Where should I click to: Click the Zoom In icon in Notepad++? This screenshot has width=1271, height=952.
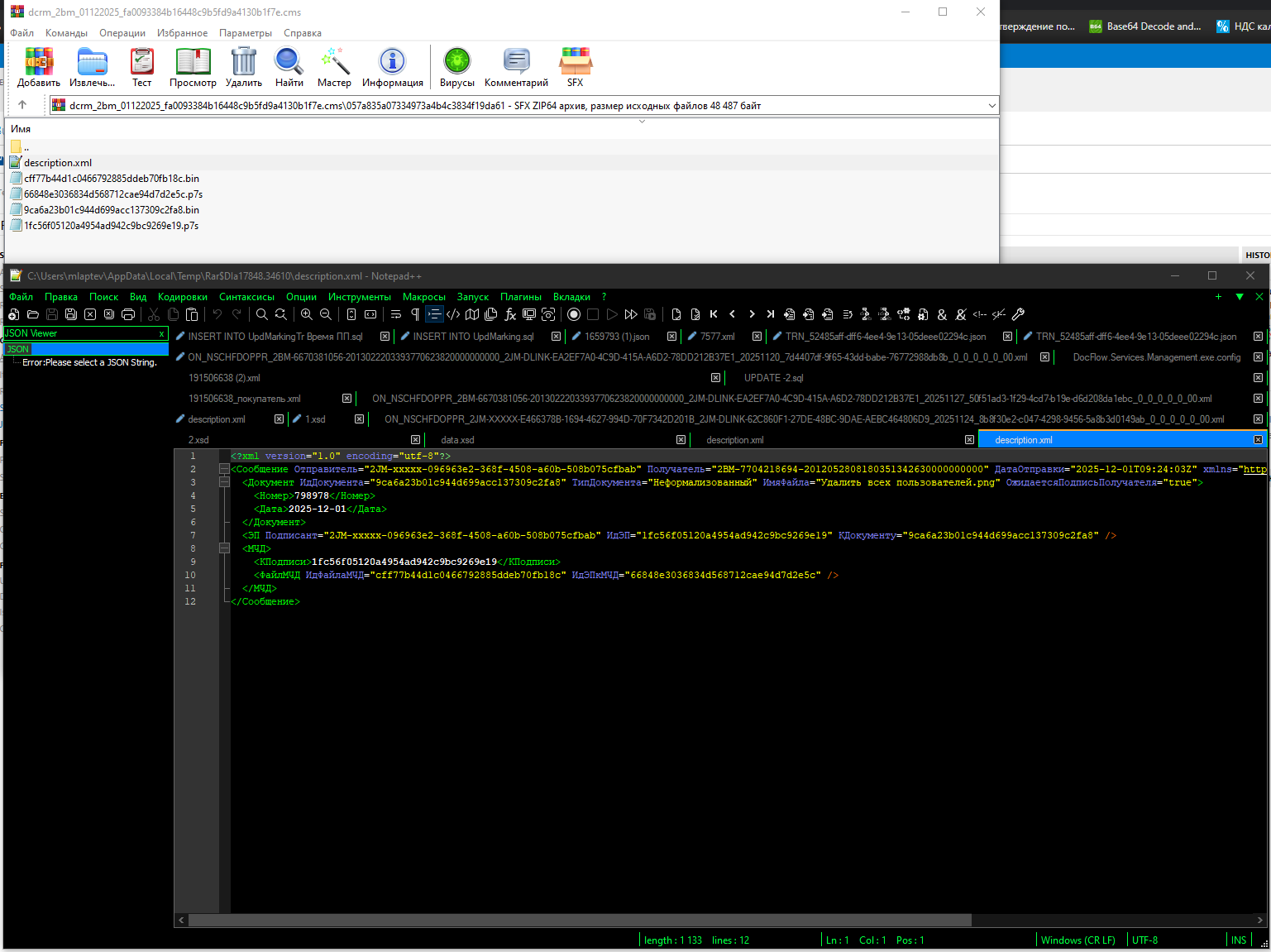(307, 314)
